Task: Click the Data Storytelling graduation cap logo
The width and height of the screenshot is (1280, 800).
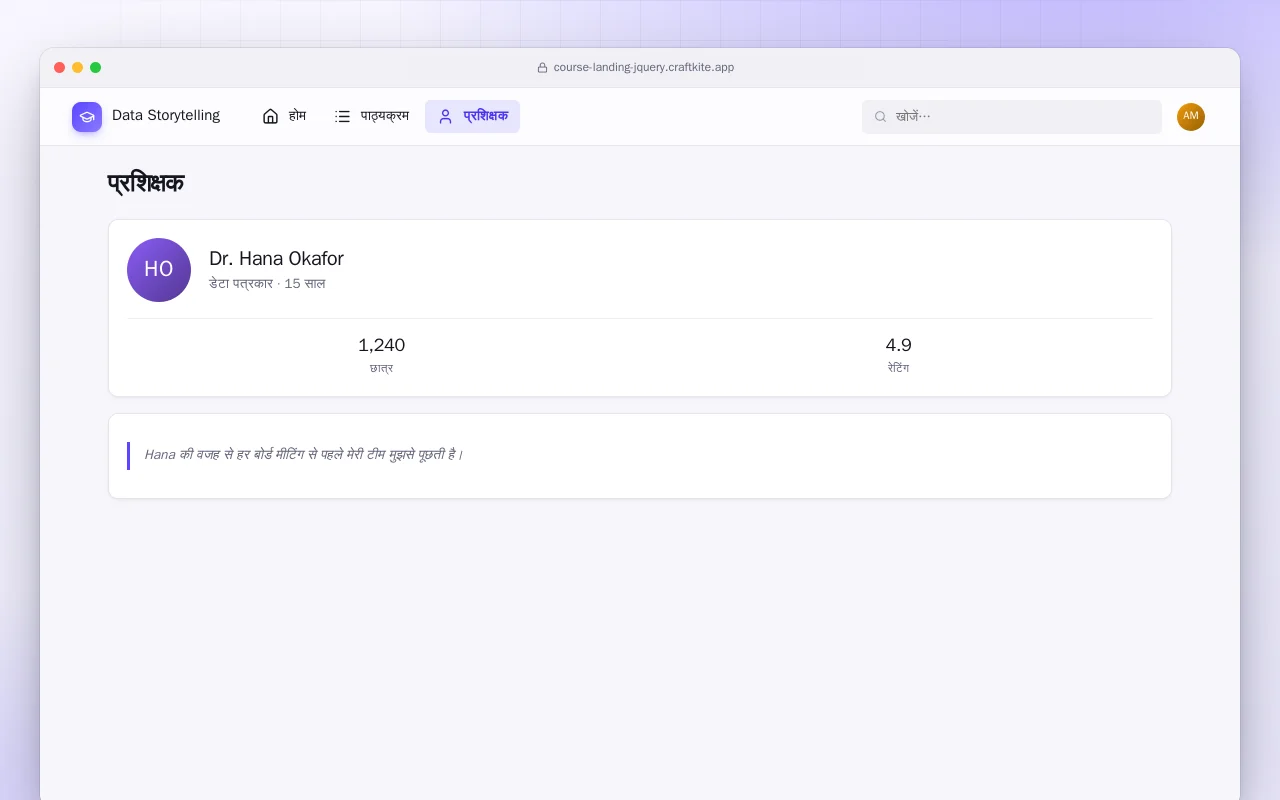Action: click(x=87, y=117)
